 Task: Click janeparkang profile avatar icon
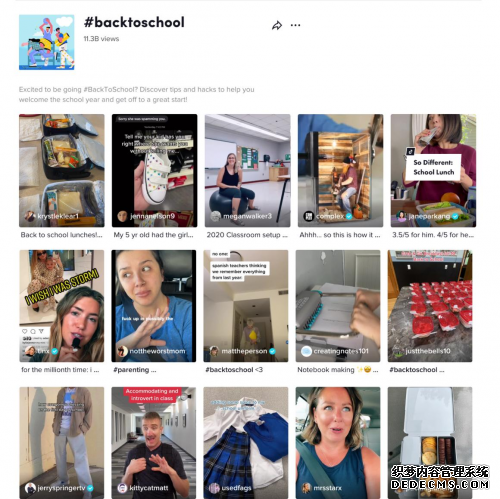401,216
